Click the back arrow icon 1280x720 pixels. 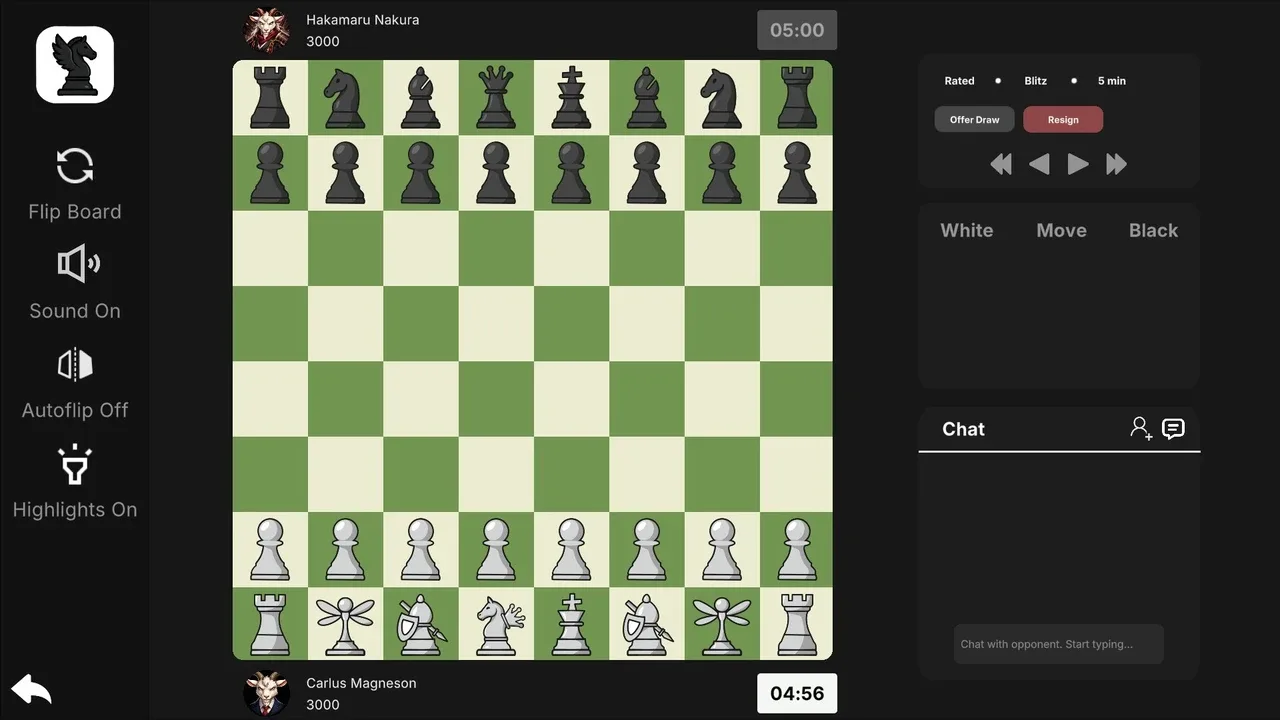[x=31, y=689]
